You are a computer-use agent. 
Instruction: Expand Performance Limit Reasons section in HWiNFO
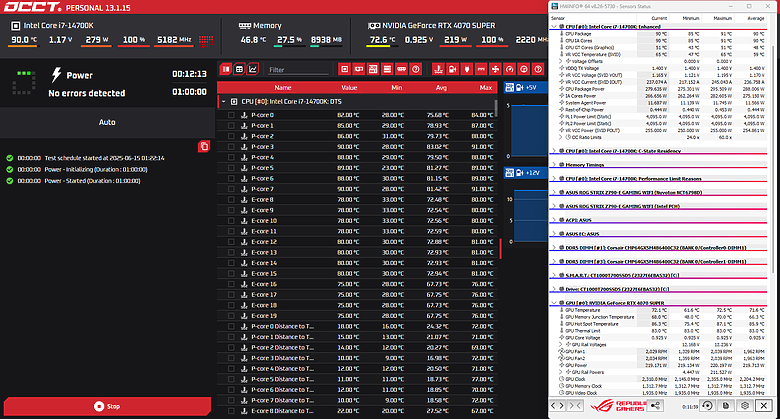pos(554,178)
